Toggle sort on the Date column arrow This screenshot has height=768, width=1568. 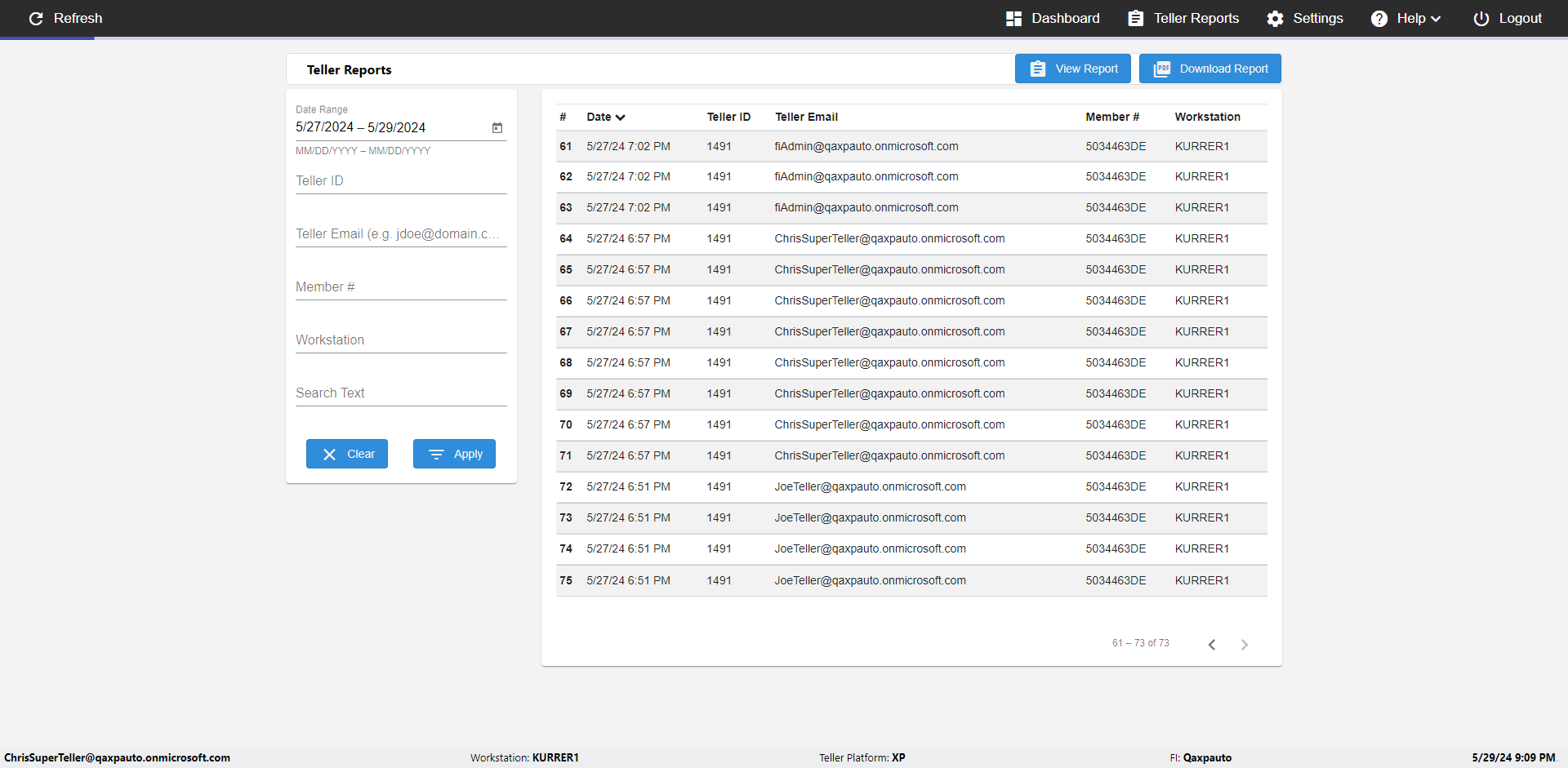(621, 118)
